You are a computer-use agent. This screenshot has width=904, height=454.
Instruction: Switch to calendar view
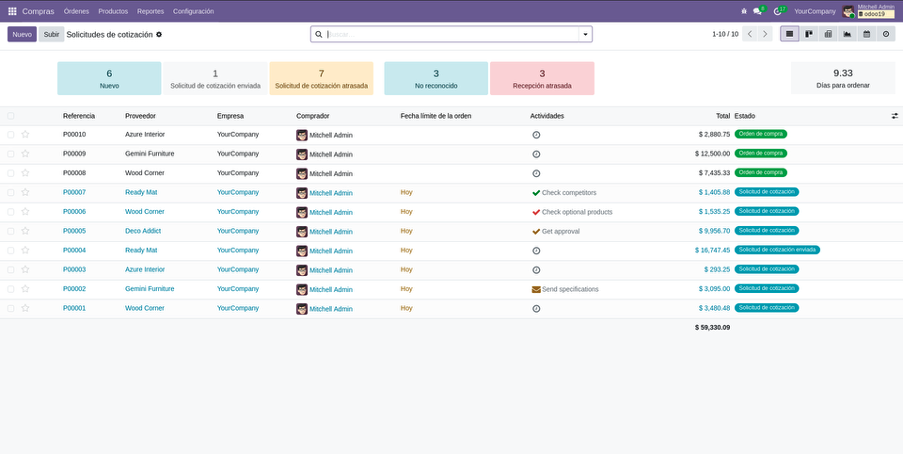(x=867, y=34)
